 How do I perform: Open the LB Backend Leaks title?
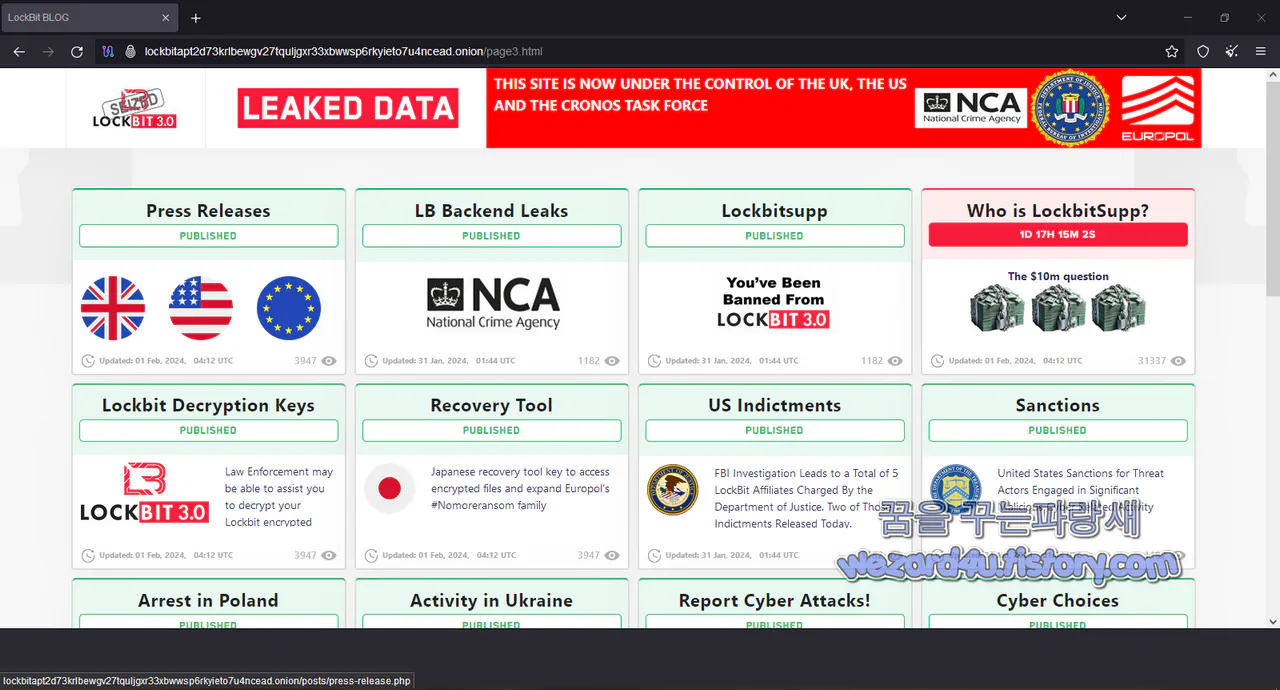click(x=491, y=211)
